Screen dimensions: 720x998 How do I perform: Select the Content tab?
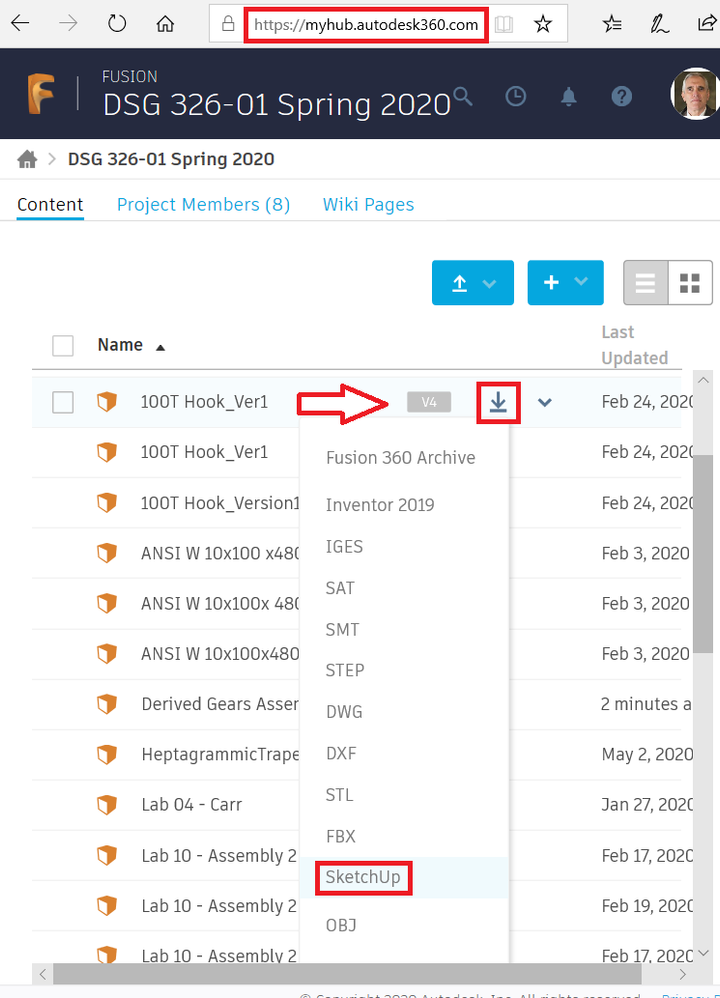click(50, 204)
